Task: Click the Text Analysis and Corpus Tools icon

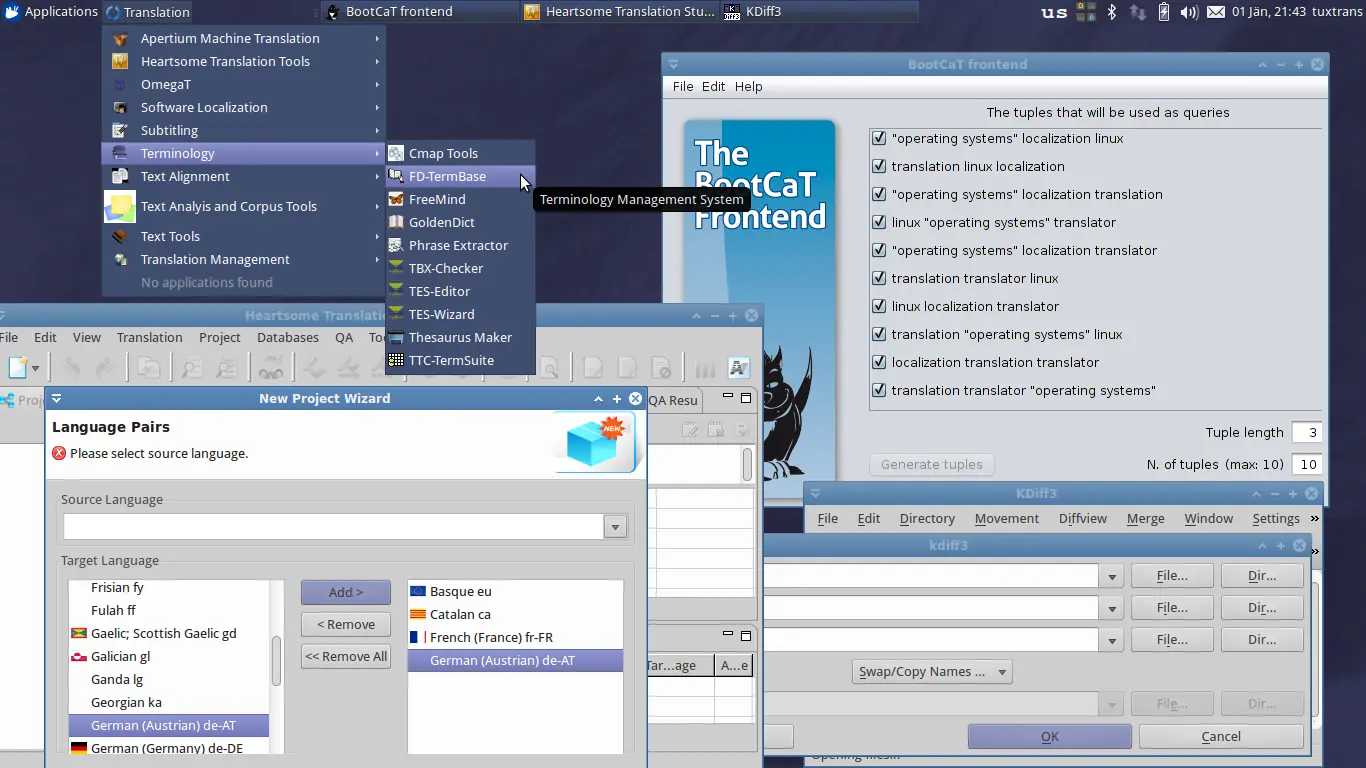Action: click(x=120, y=206)
